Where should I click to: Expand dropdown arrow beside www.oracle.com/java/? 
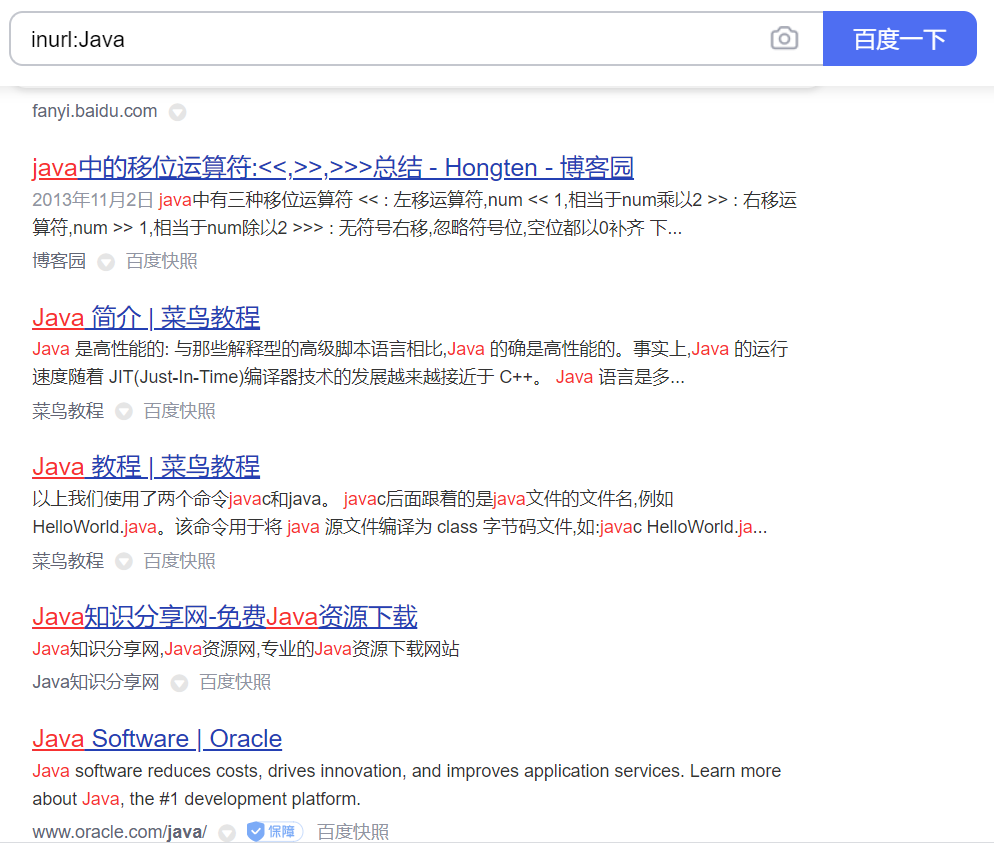pos(227,832)
